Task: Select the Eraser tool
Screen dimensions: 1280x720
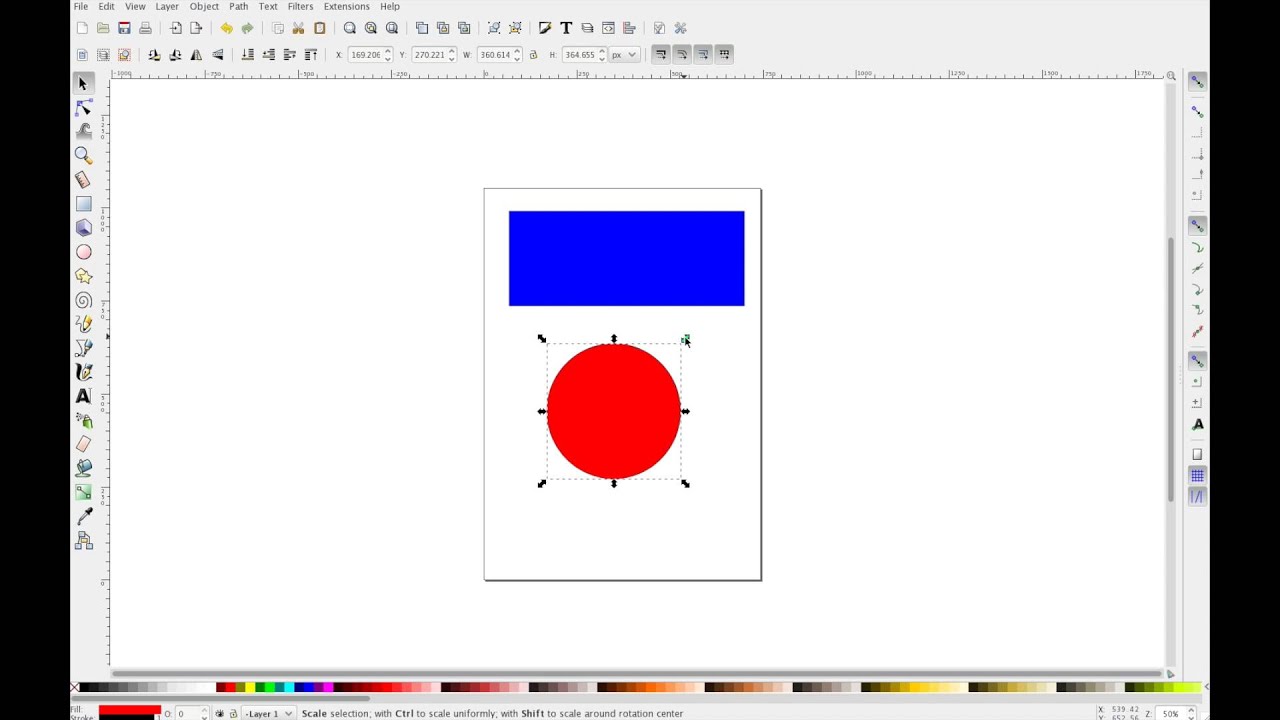Action: (83, 444)
